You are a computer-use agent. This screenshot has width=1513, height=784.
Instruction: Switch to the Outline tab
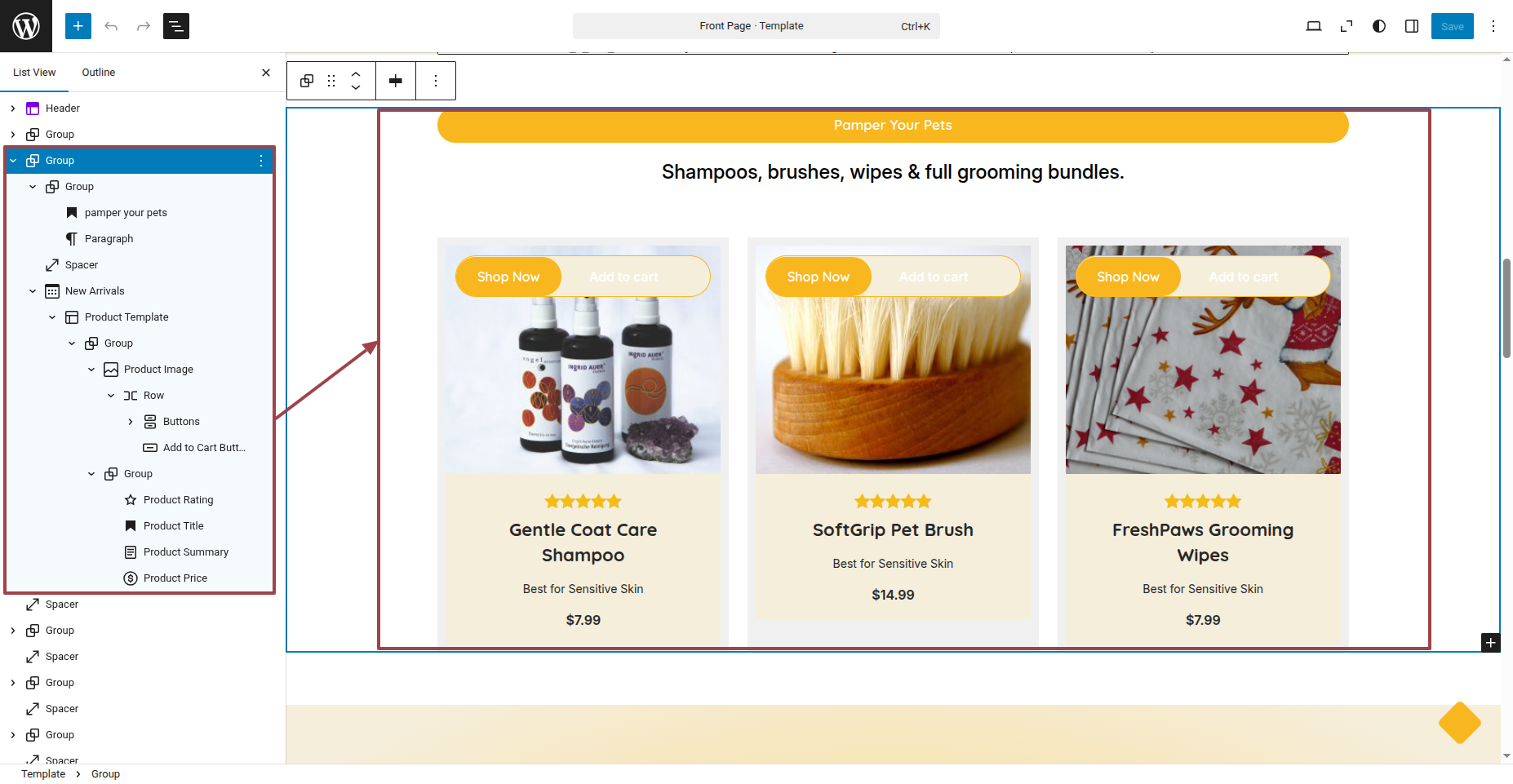click(x=99, y=73)
